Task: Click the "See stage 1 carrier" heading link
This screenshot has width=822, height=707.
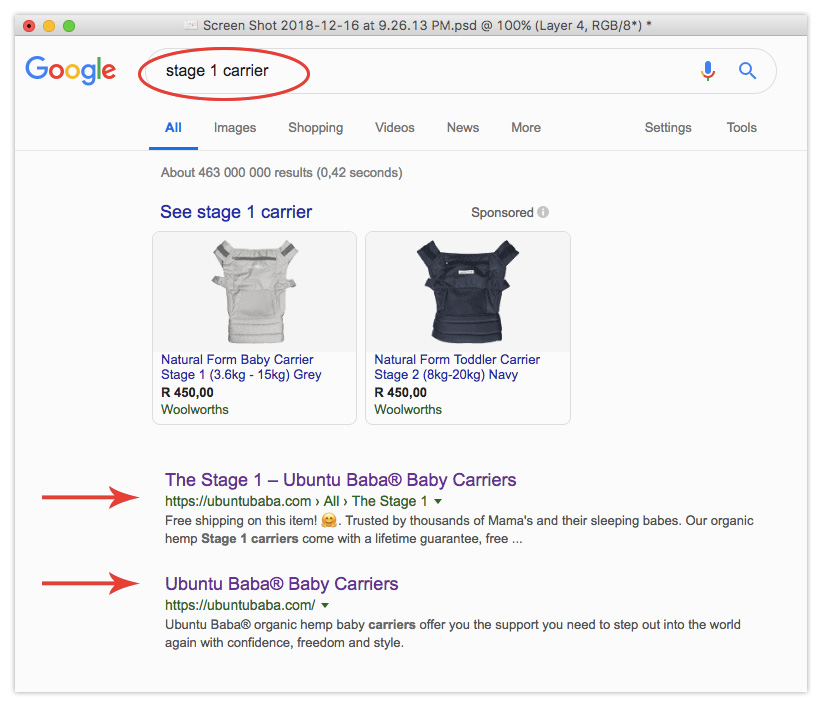Action: point(236,212)
